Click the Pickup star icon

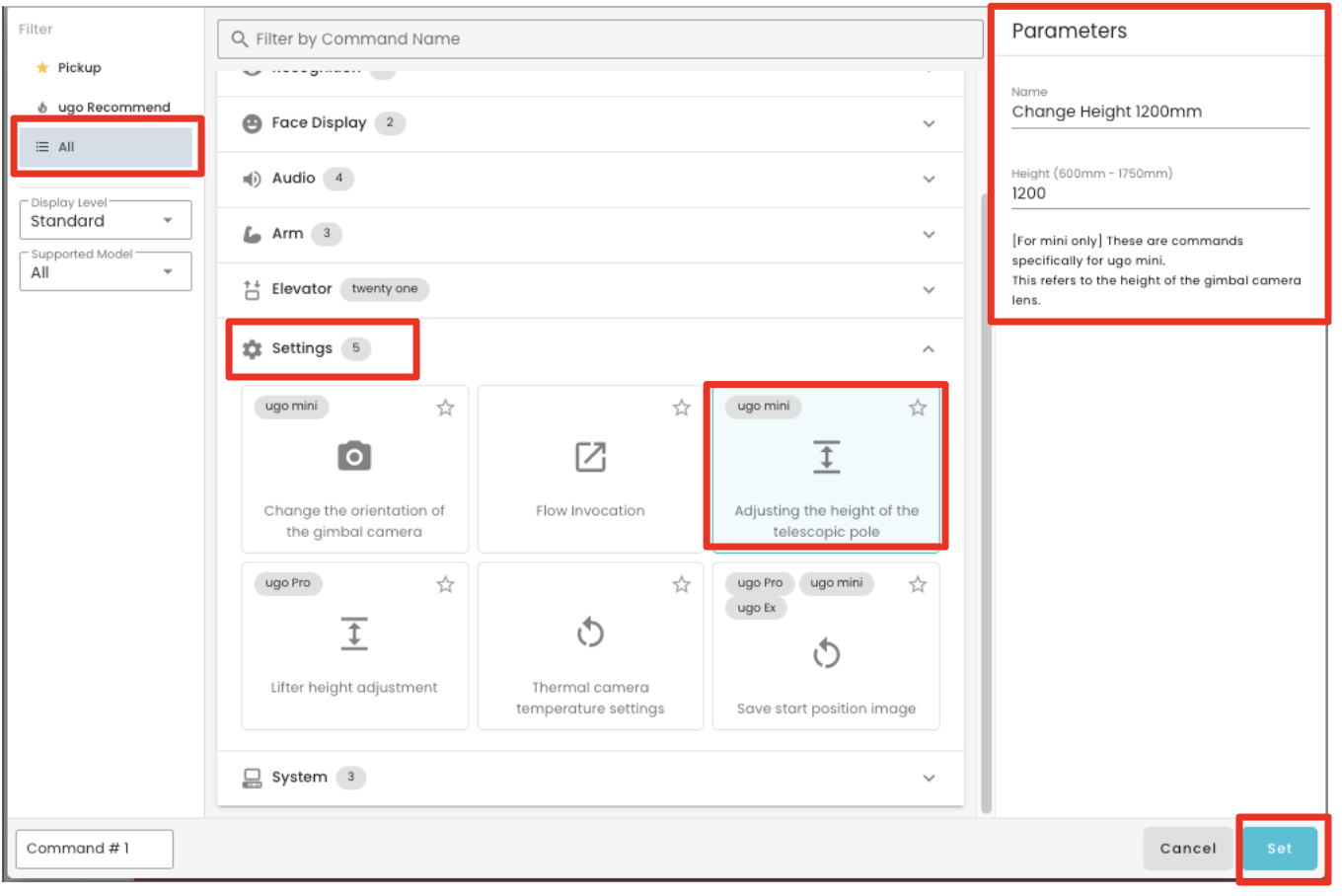[x=42, y=68]
